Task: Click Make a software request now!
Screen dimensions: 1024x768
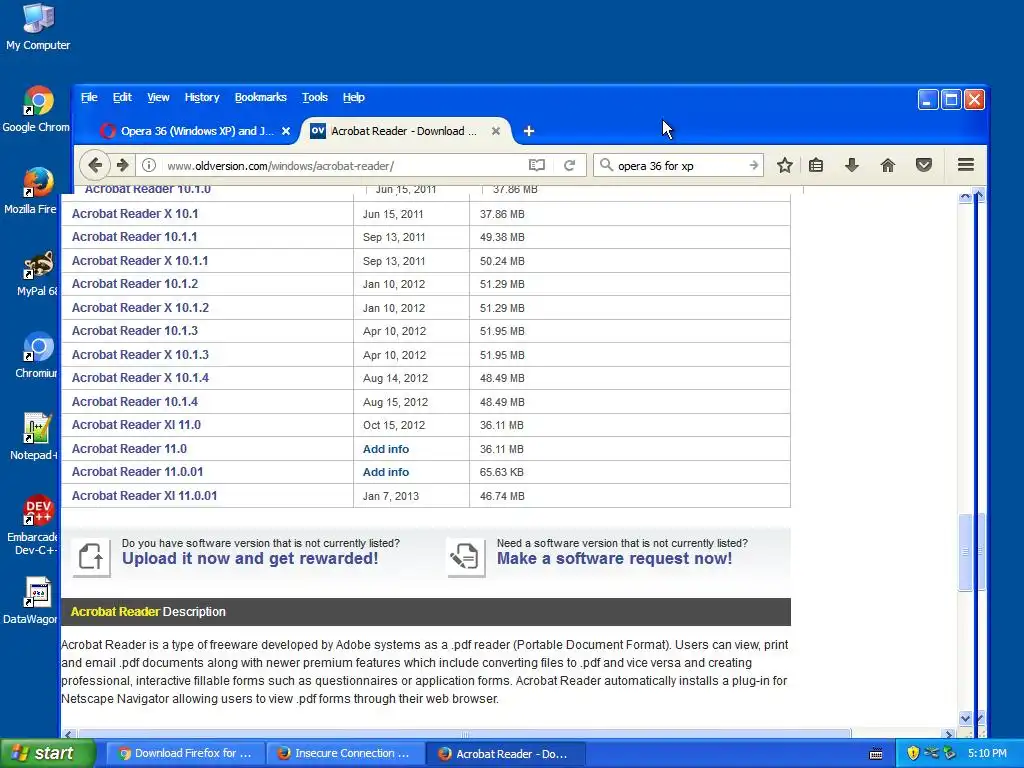Action: [x=615, y=558]
